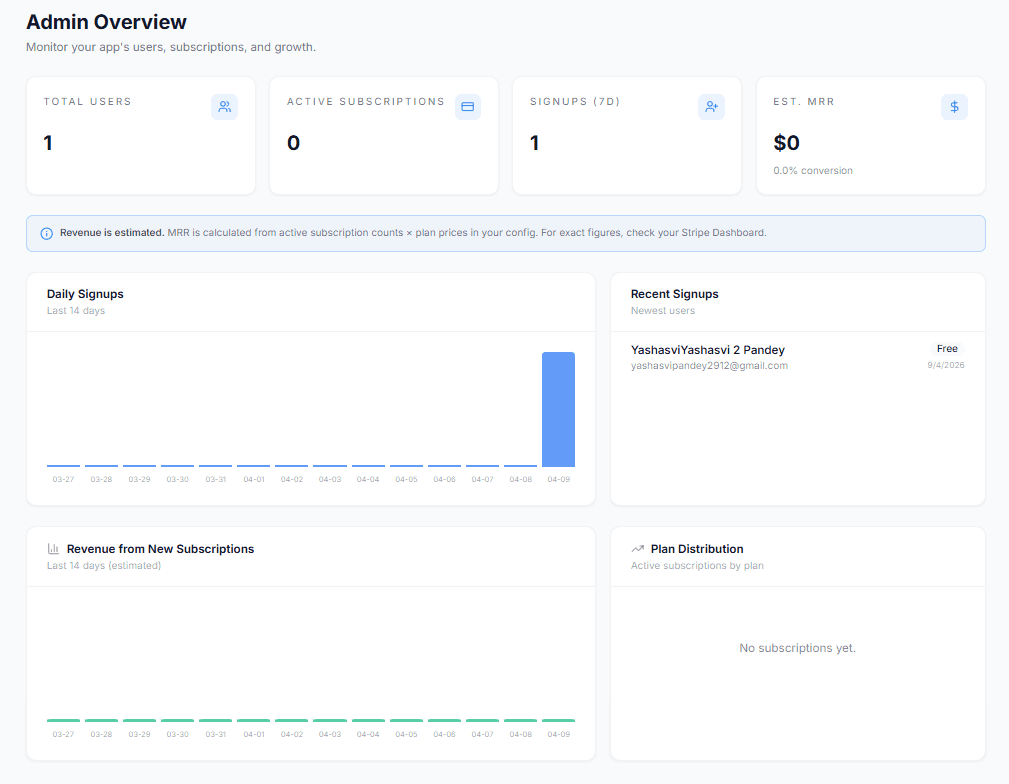Screen dimensions: 1009x784
Task: Click the 04-05 label under Revenue chart
Action: [406, 734]
